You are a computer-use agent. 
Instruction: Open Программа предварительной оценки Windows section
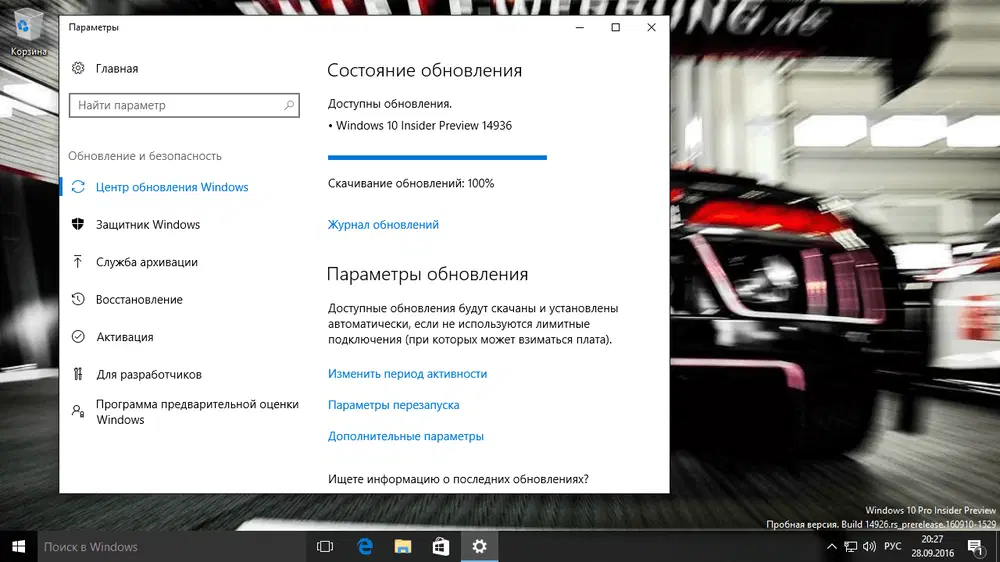[197, 412]
